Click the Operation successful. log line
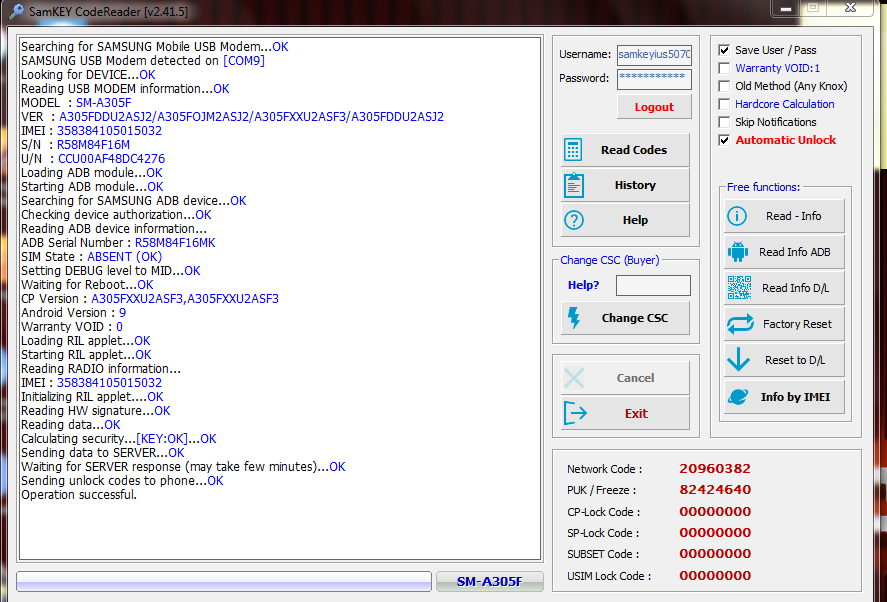The width and height of the screenshot is (887, 602). pos(79,494)
